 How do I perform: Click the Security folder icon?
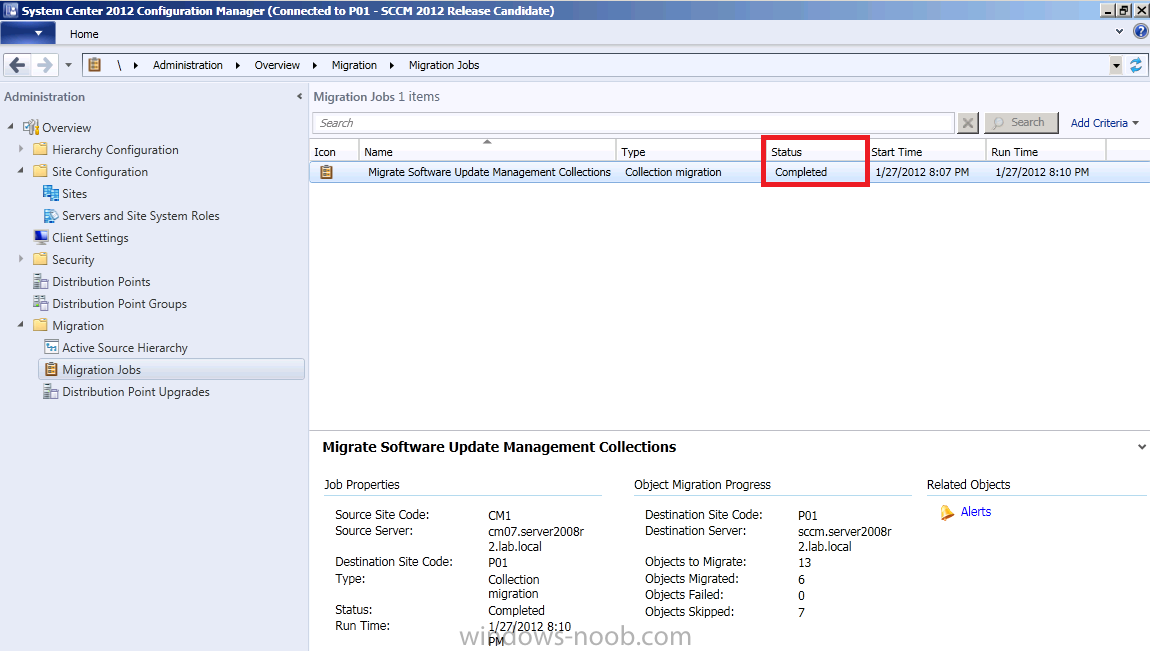[40, 259]
